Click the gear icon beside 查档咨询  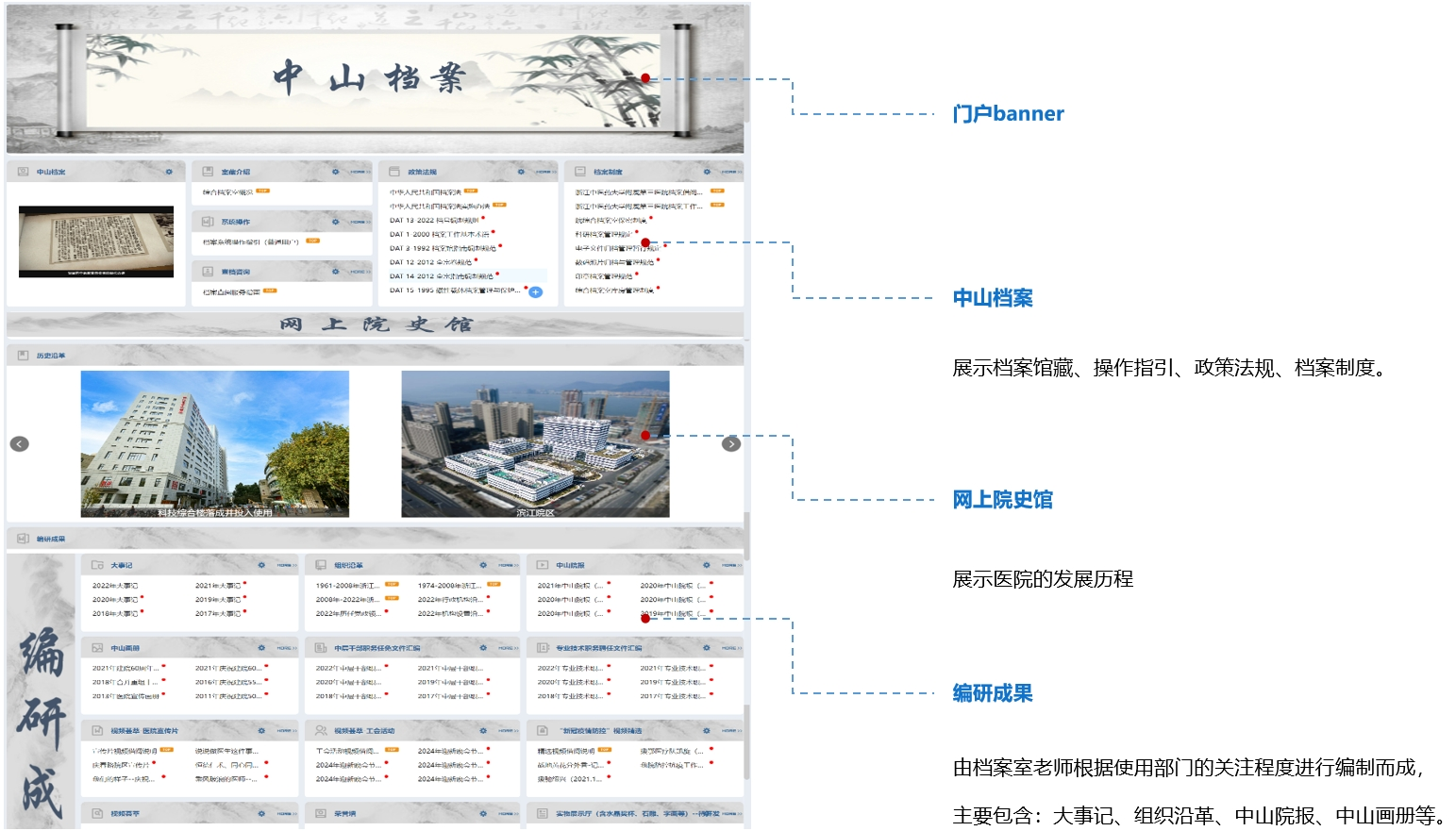coord(335,272)
